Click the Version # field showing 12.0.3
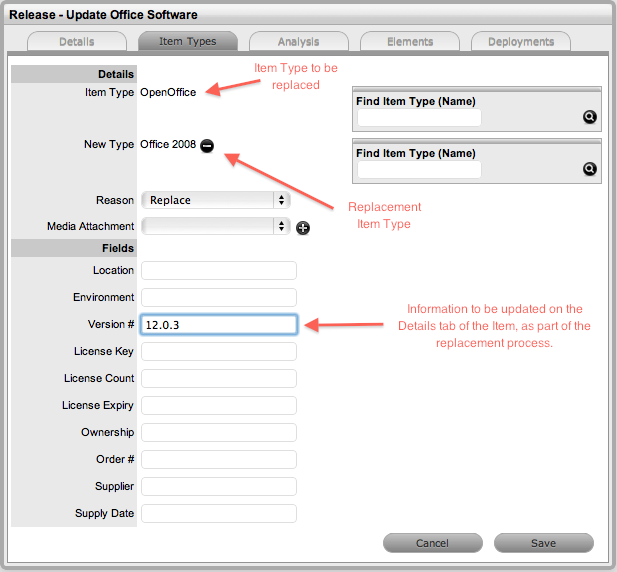The height and width of the screenshot is (572, 617). tap(219, 325)
